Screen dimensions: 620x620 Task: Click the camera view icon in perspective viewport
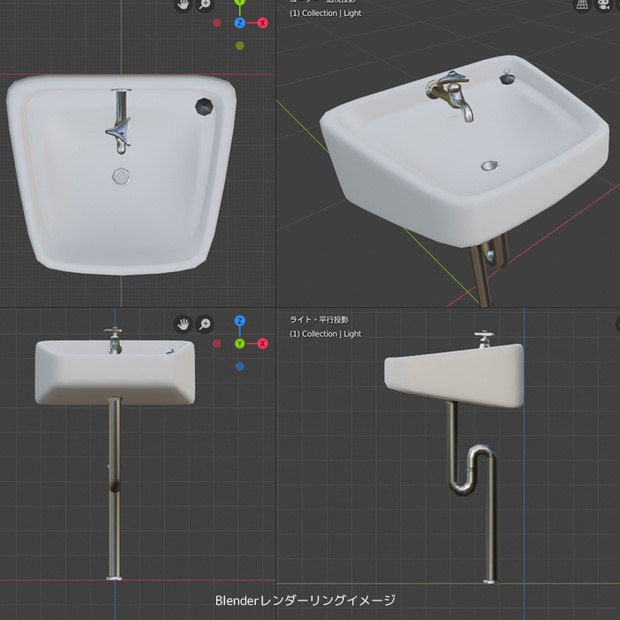[x=604, y=5]
